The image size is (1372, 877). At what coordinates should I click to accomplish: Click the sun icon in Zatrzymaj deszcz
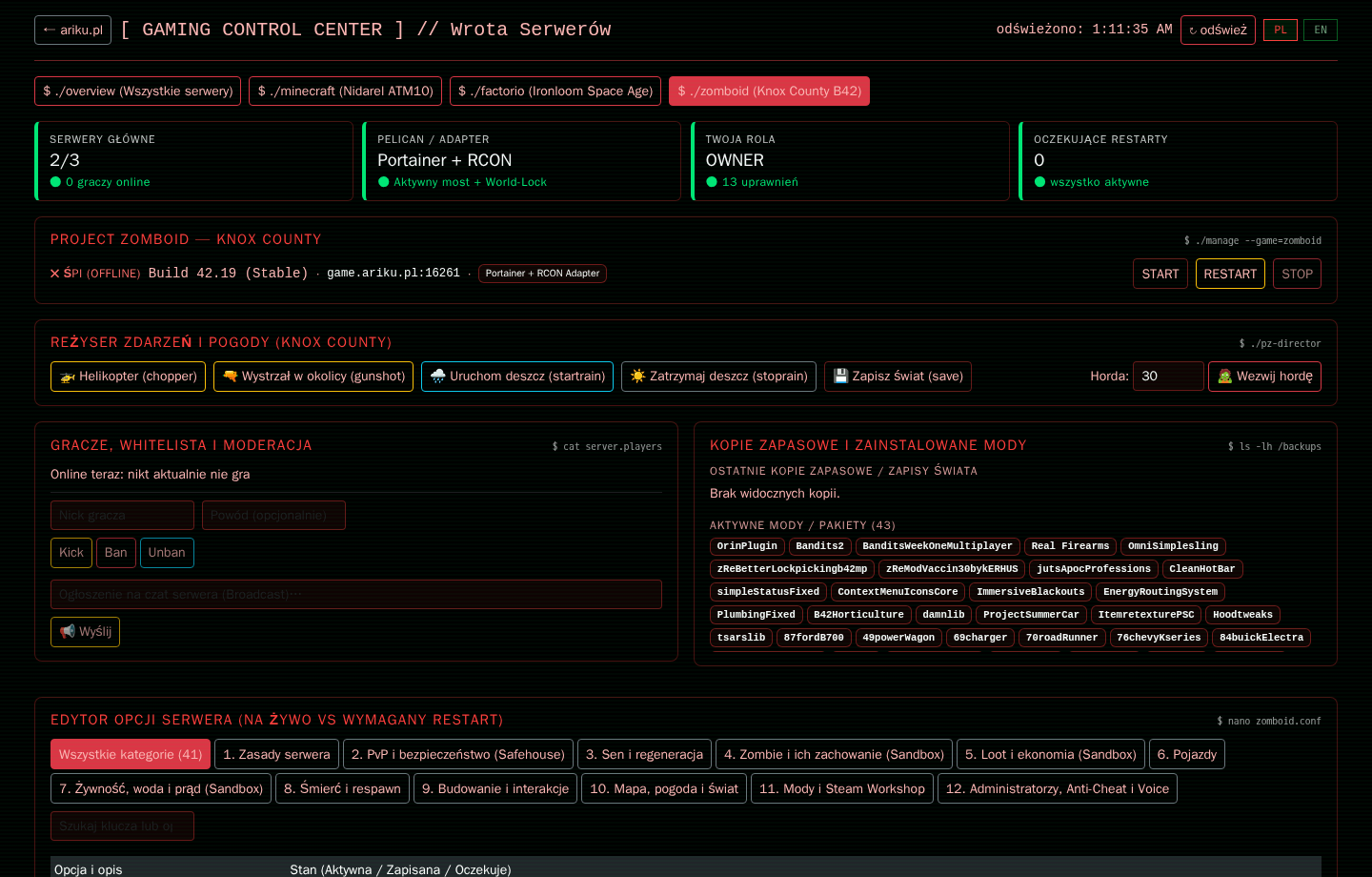[x=638, y=377]
